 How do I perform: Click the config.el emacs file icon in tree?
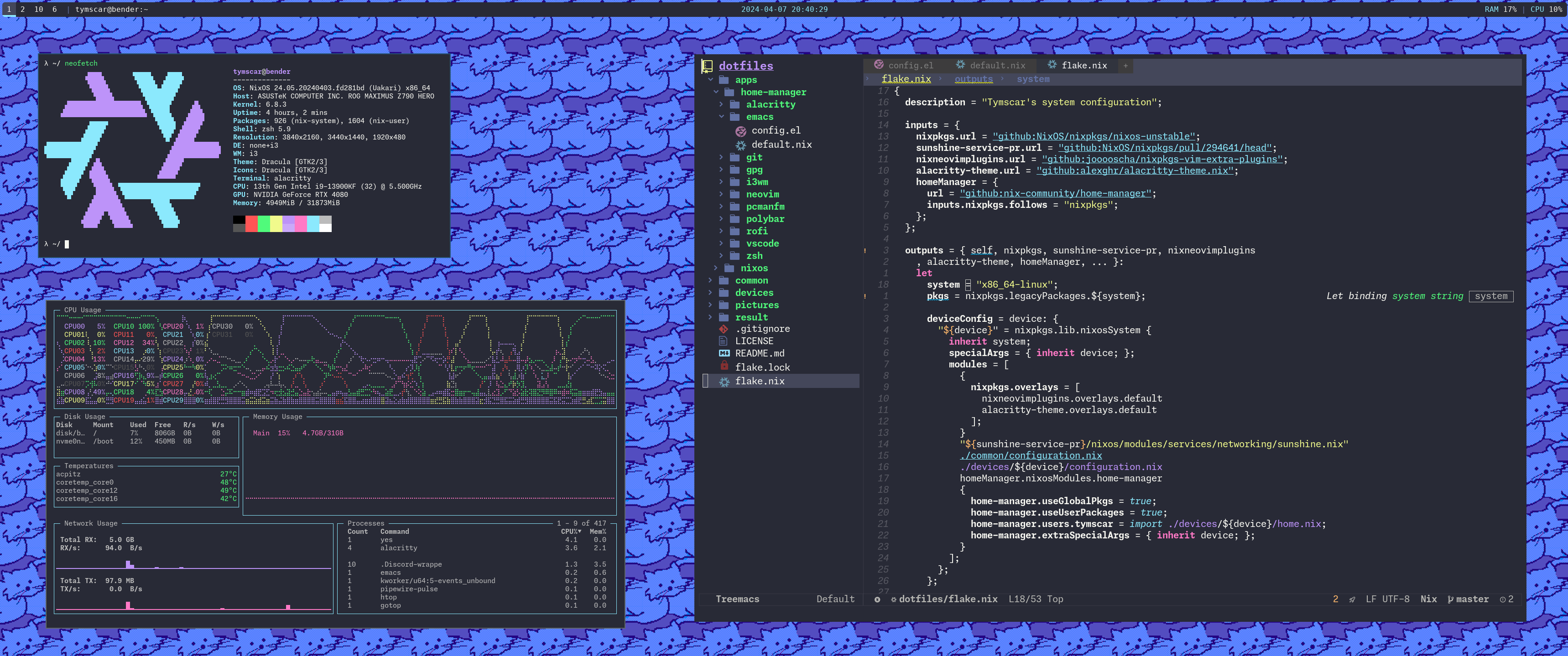741,131
